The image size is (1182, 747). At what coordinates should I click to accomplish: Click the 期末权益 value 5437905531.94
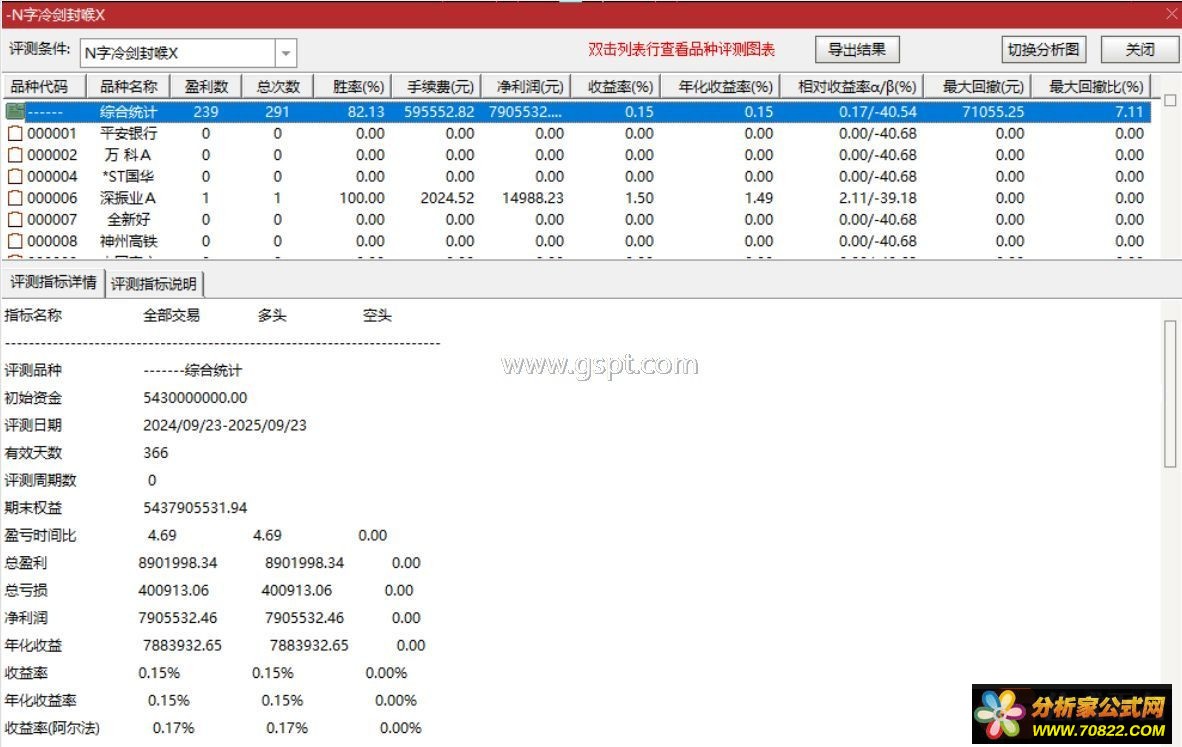click(x=195, y=508)
